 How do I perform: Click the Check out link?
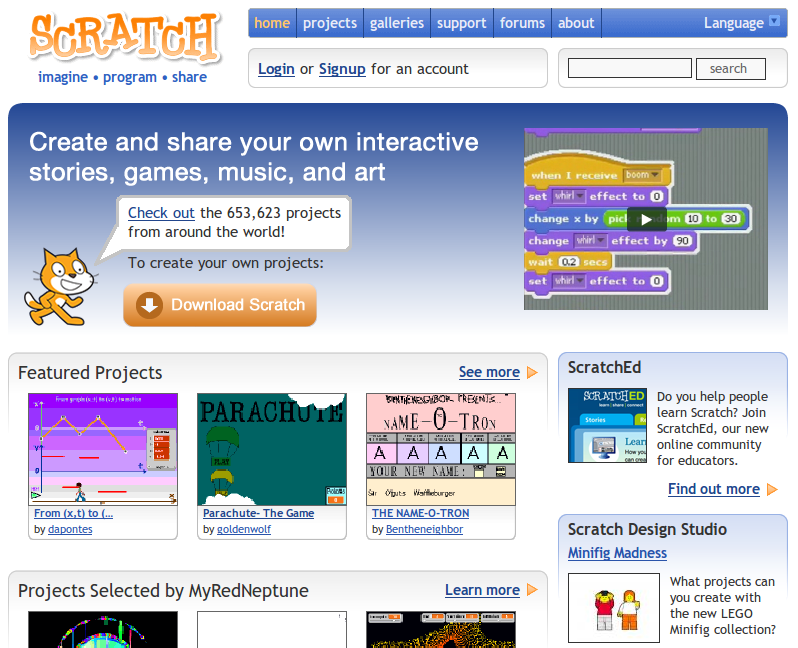click(x=161, y=213)
